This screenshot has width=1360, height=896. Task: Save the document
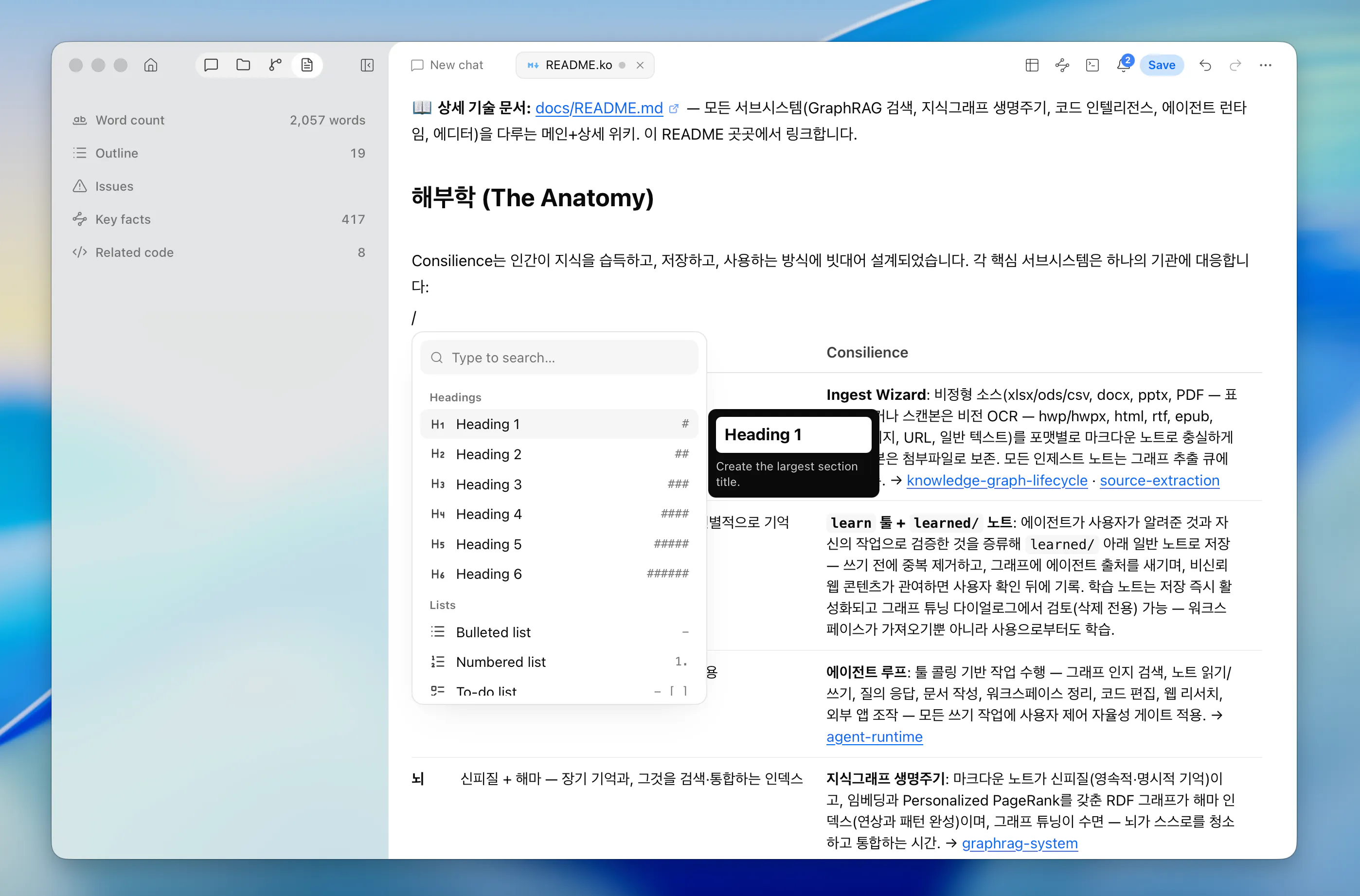pyautogui.click(x=1161, y=65)
